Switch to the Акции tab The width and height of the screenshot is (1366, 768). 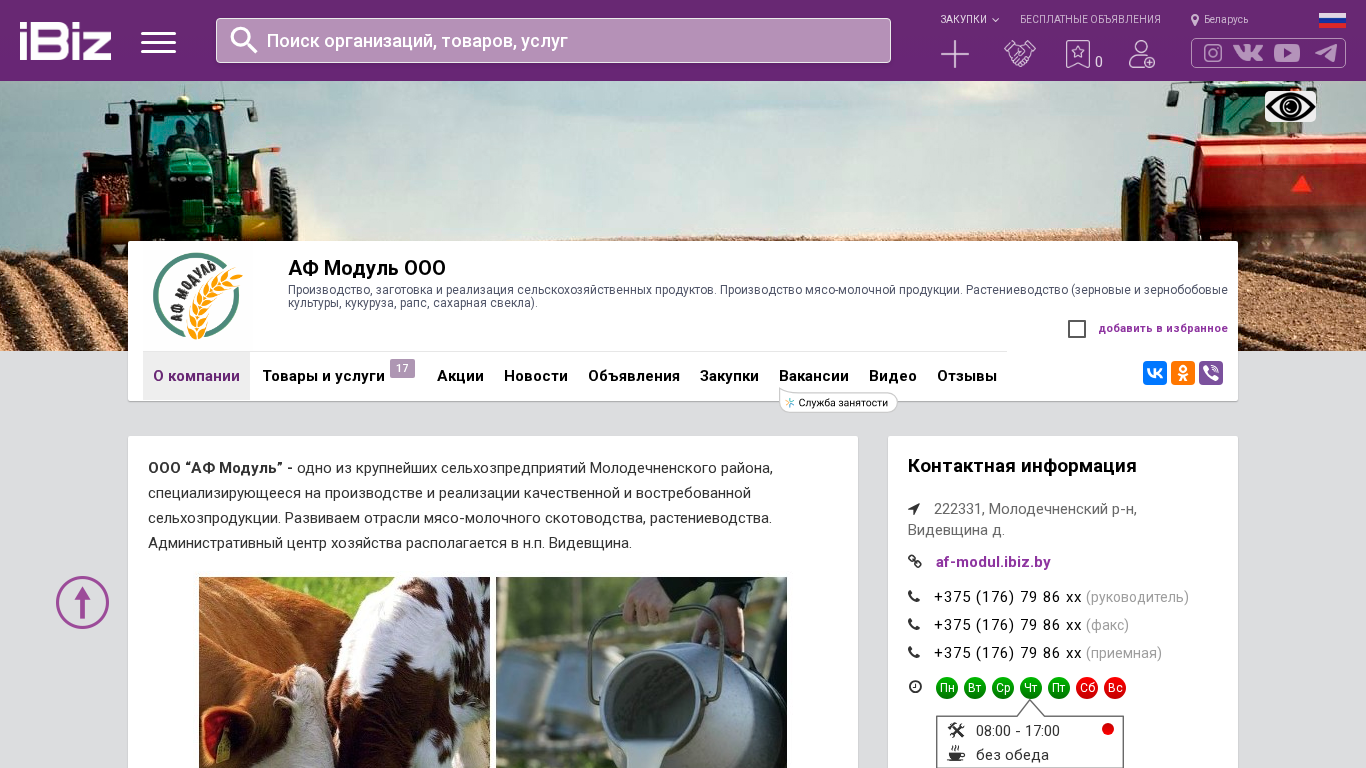[x=460, y=376]
